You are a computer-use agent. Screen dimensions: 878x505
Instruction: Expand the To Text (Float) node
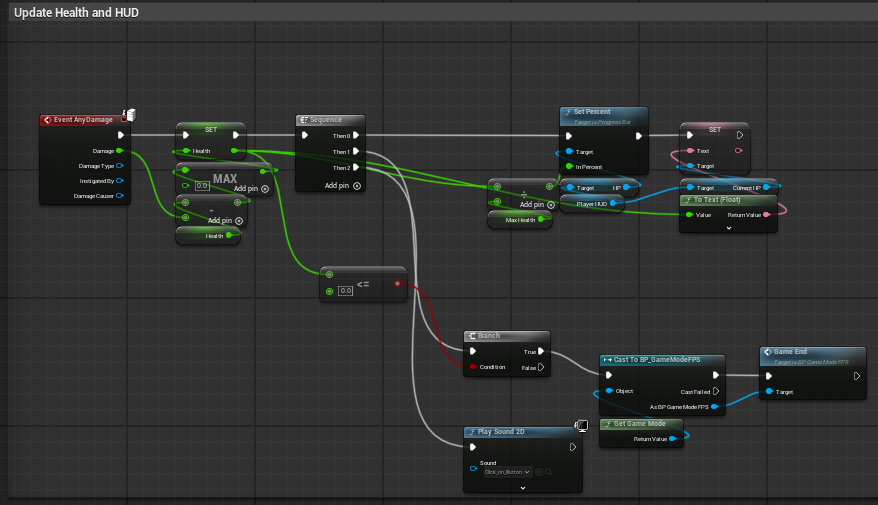(x=728, y=228)
